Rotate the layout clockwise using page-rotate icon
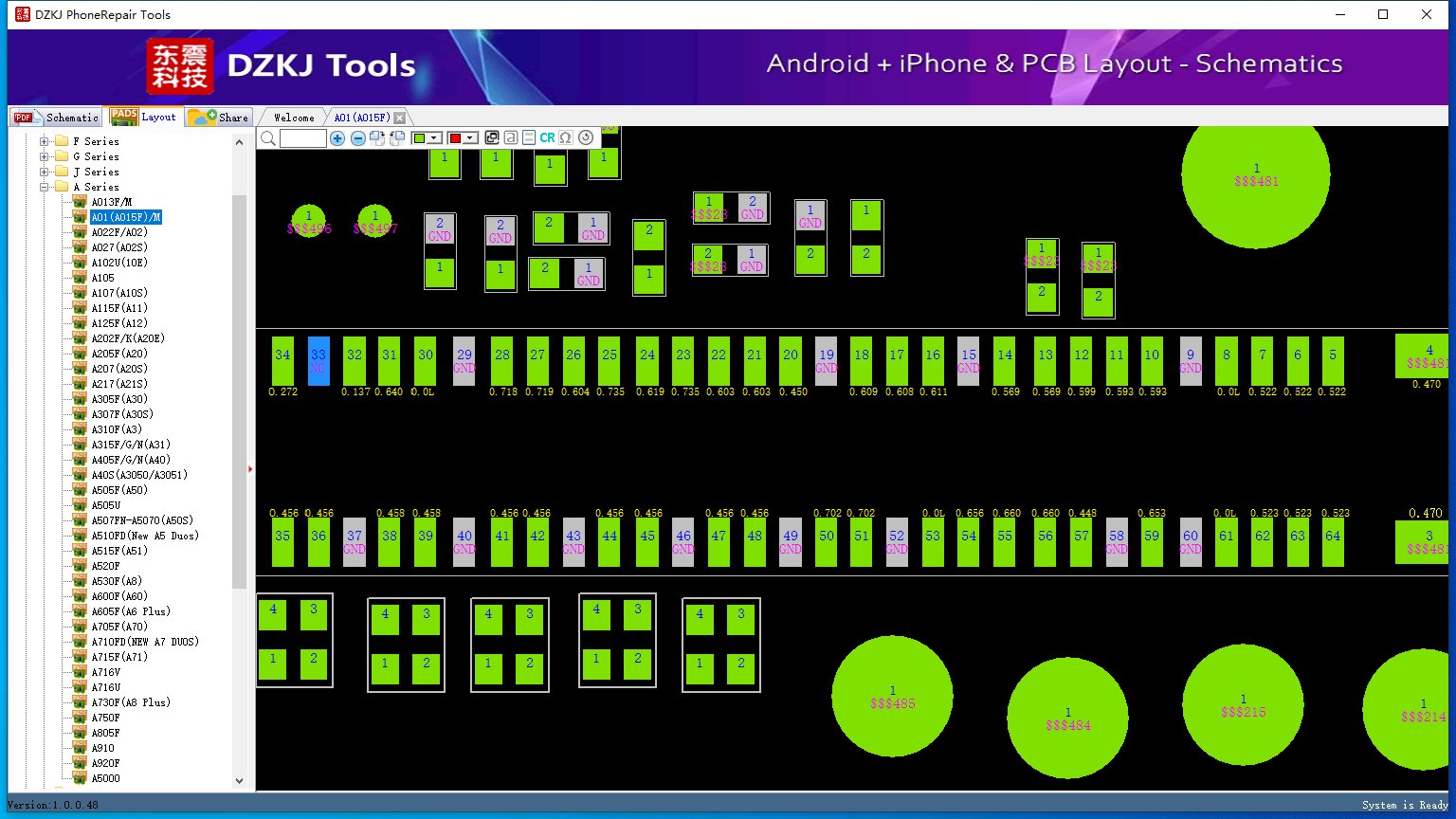This screenshot has height=819, width=1456. [377, 138]
